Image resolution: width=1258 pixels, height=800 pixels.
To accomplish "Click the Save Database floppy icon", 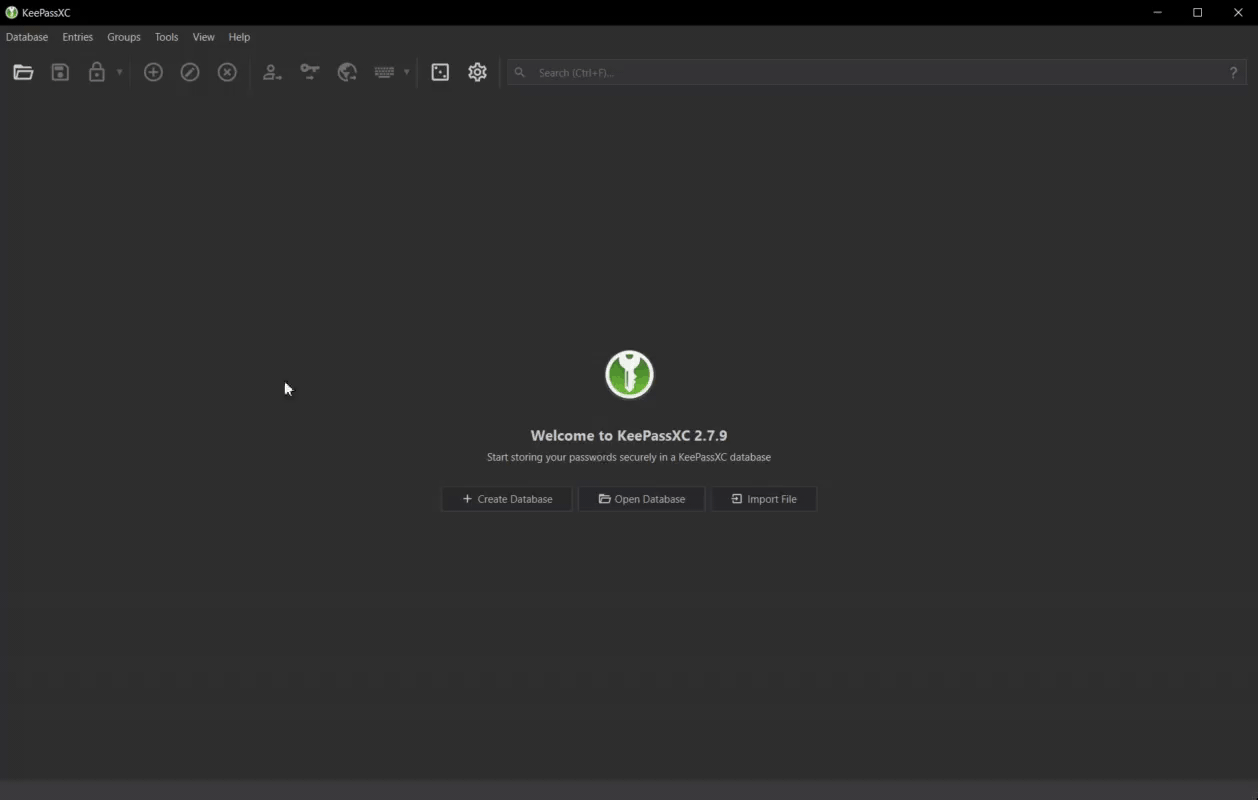I will [60, 72].
